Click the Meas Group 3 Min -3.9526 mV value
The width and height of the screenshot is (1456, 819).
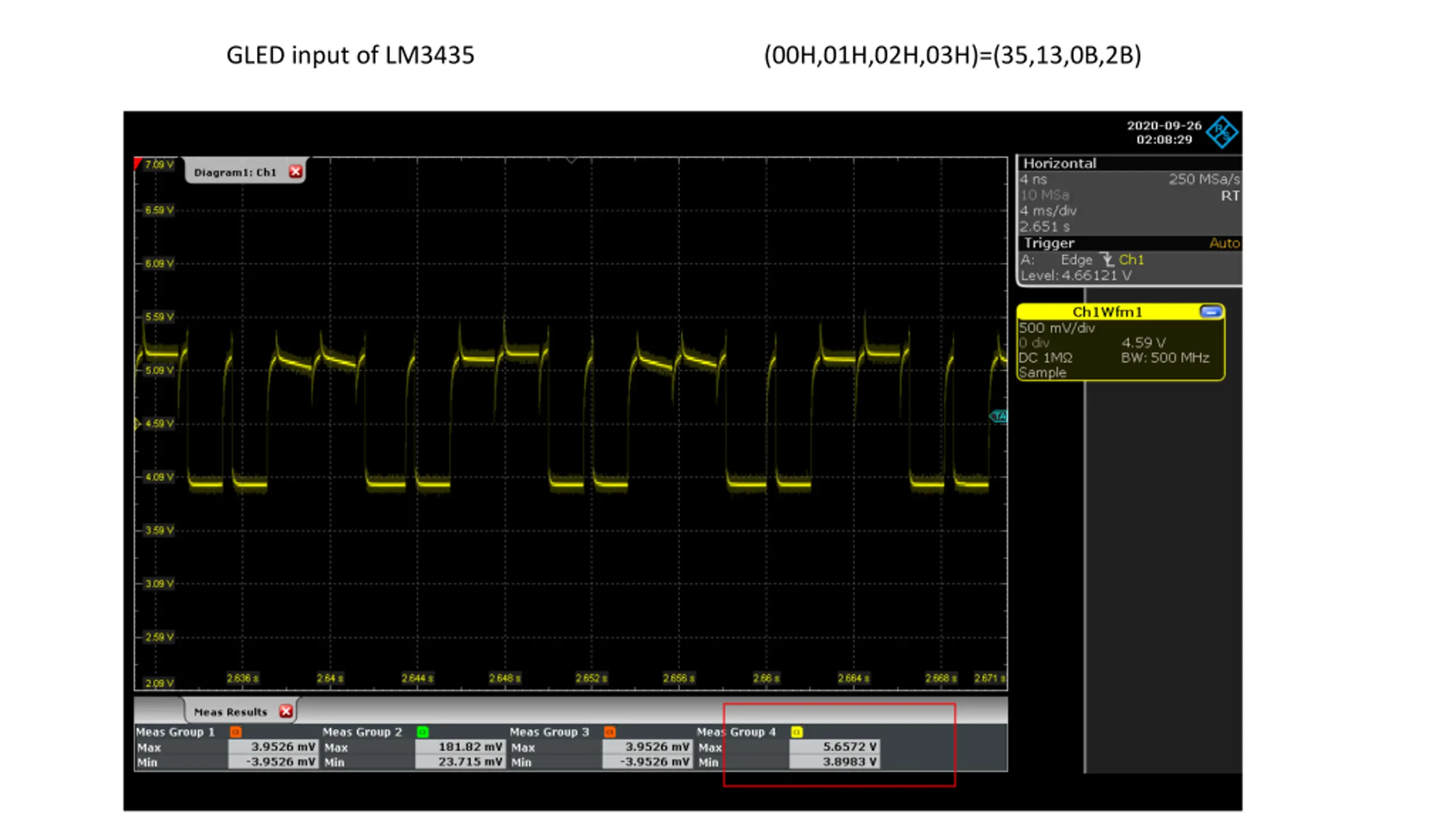(647, 761)
